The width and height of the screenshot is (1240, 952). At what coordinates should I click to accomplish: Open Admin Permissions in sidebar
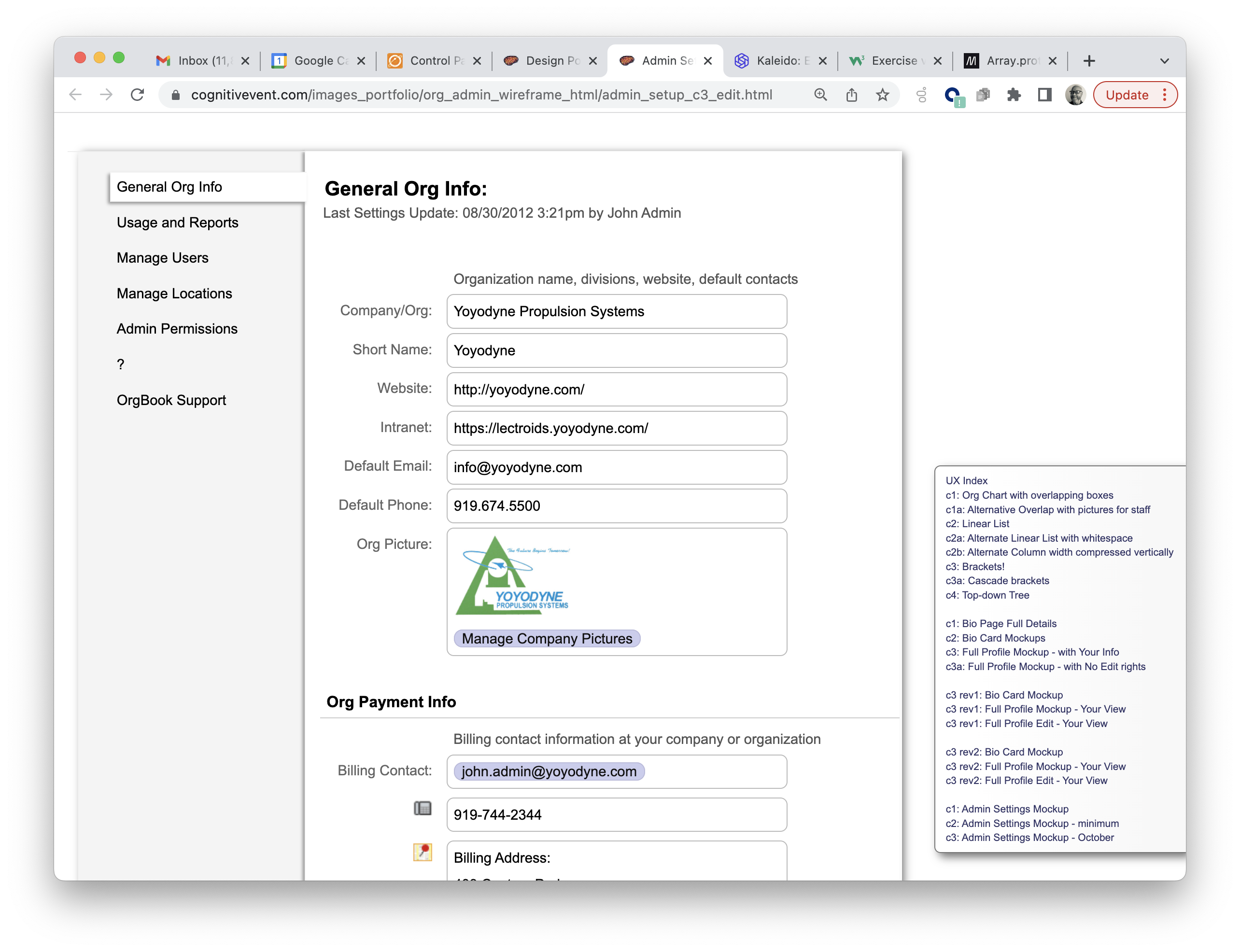pos(177,329)
